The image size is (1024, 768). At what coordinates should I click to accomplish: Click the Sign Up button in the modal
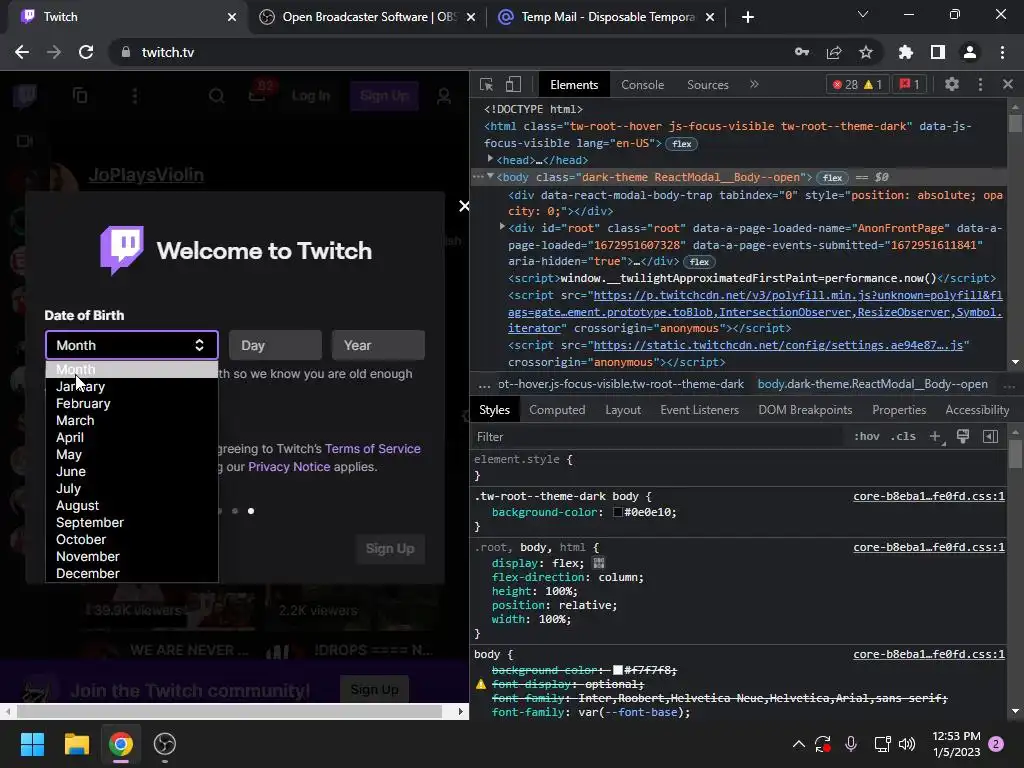pos(390,549)
